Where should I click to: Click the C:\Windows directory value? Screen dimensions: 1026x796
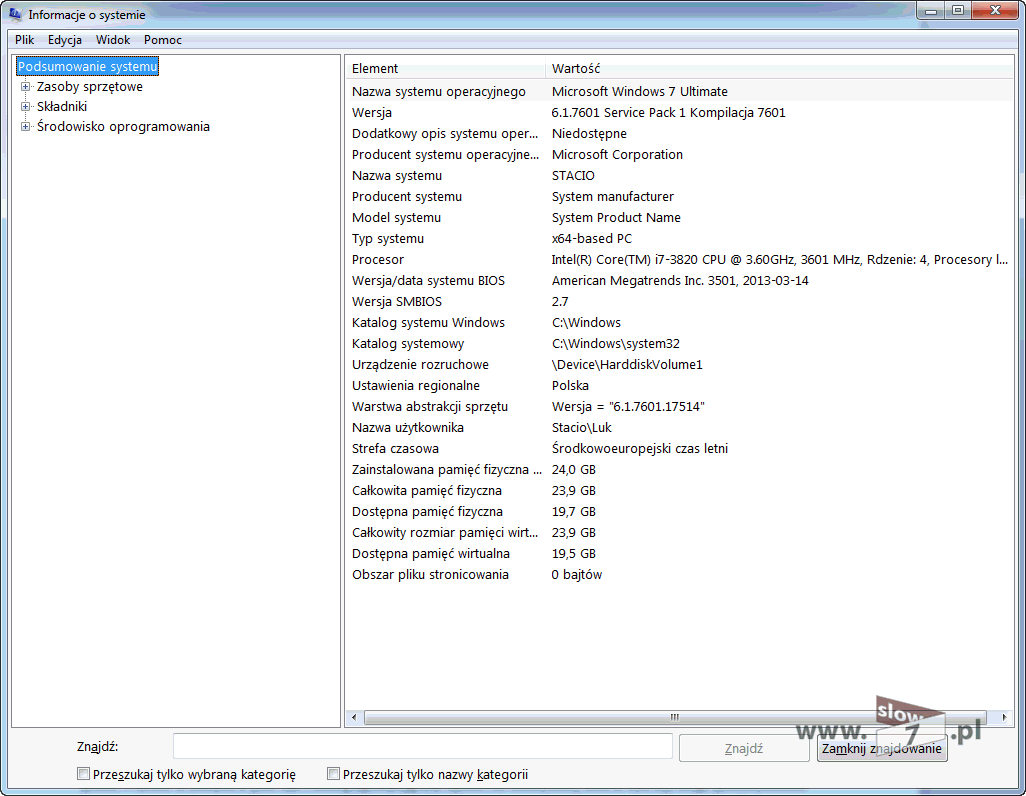pos(586,322)
